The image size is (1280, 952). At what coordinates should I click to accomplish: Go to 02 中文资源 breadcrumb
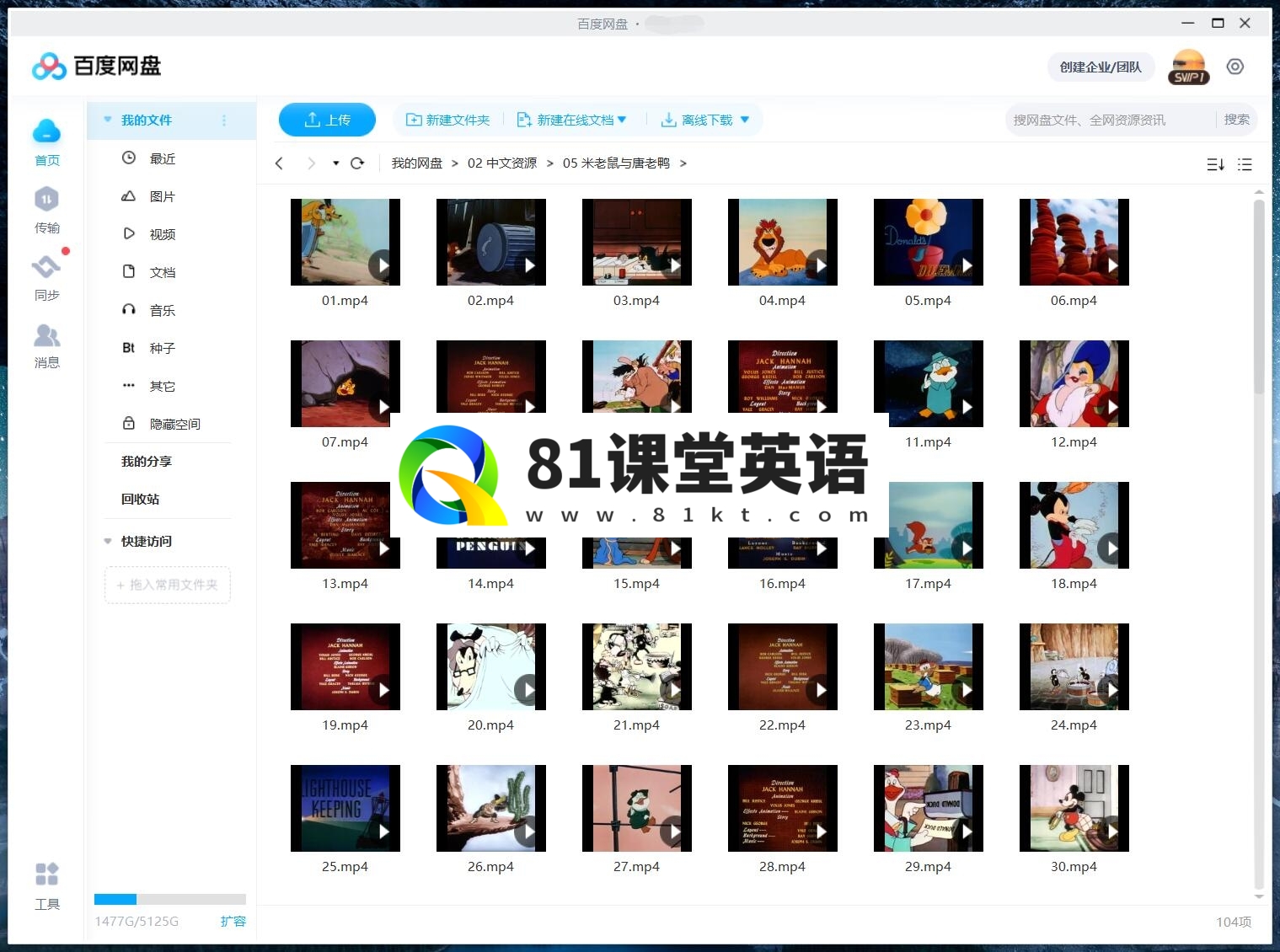[x=502, y=163]
